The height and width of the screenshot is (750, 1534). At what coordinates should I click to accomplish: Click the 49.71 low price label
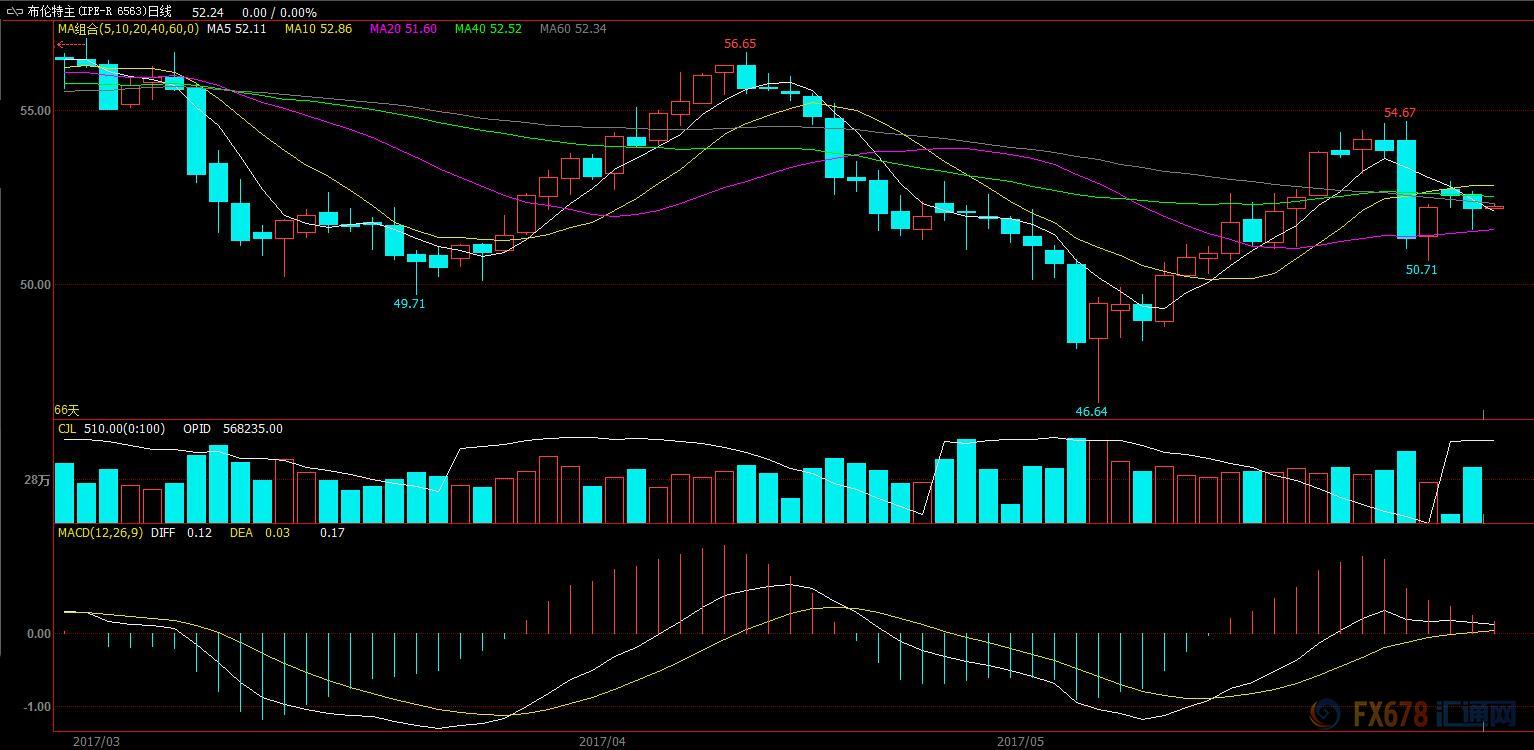coord(409,303)
